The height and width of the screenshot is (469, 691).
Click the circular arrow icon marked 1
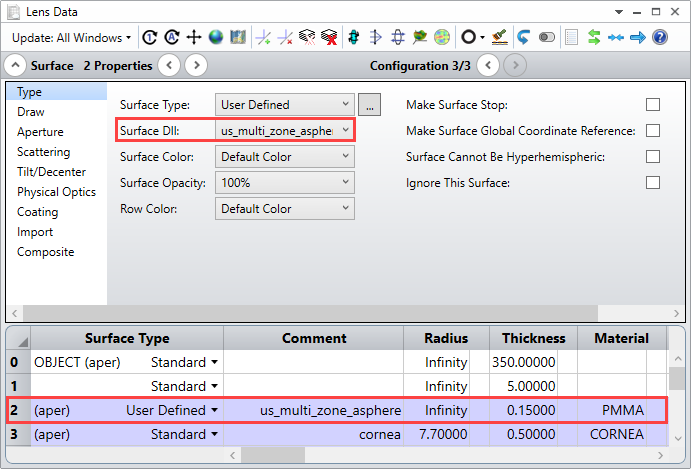tap(150, 37)
